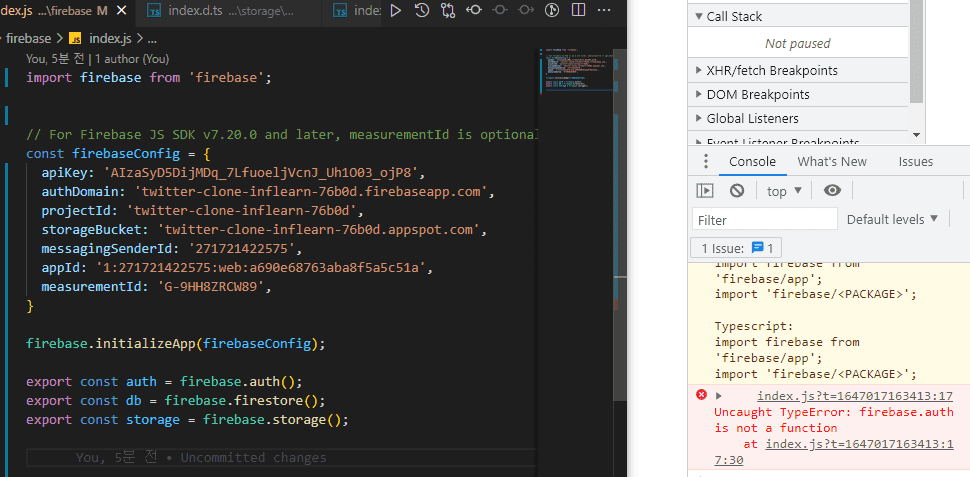Collapse the Call Stack section
Screen dimensions: 970x477
(x=799, y=17)
